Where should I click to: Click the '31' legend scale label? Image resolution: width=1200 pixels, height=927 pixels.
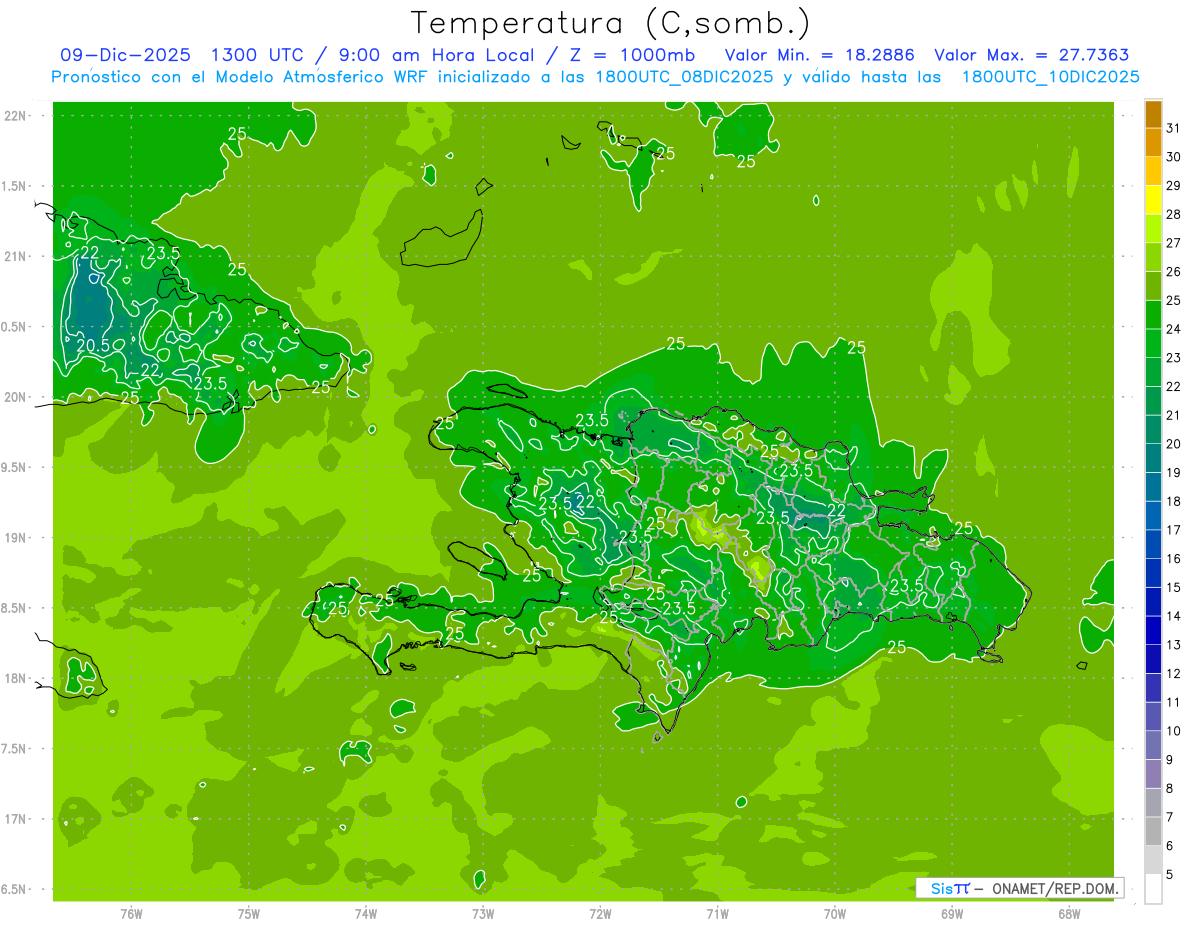(1173, 128)
